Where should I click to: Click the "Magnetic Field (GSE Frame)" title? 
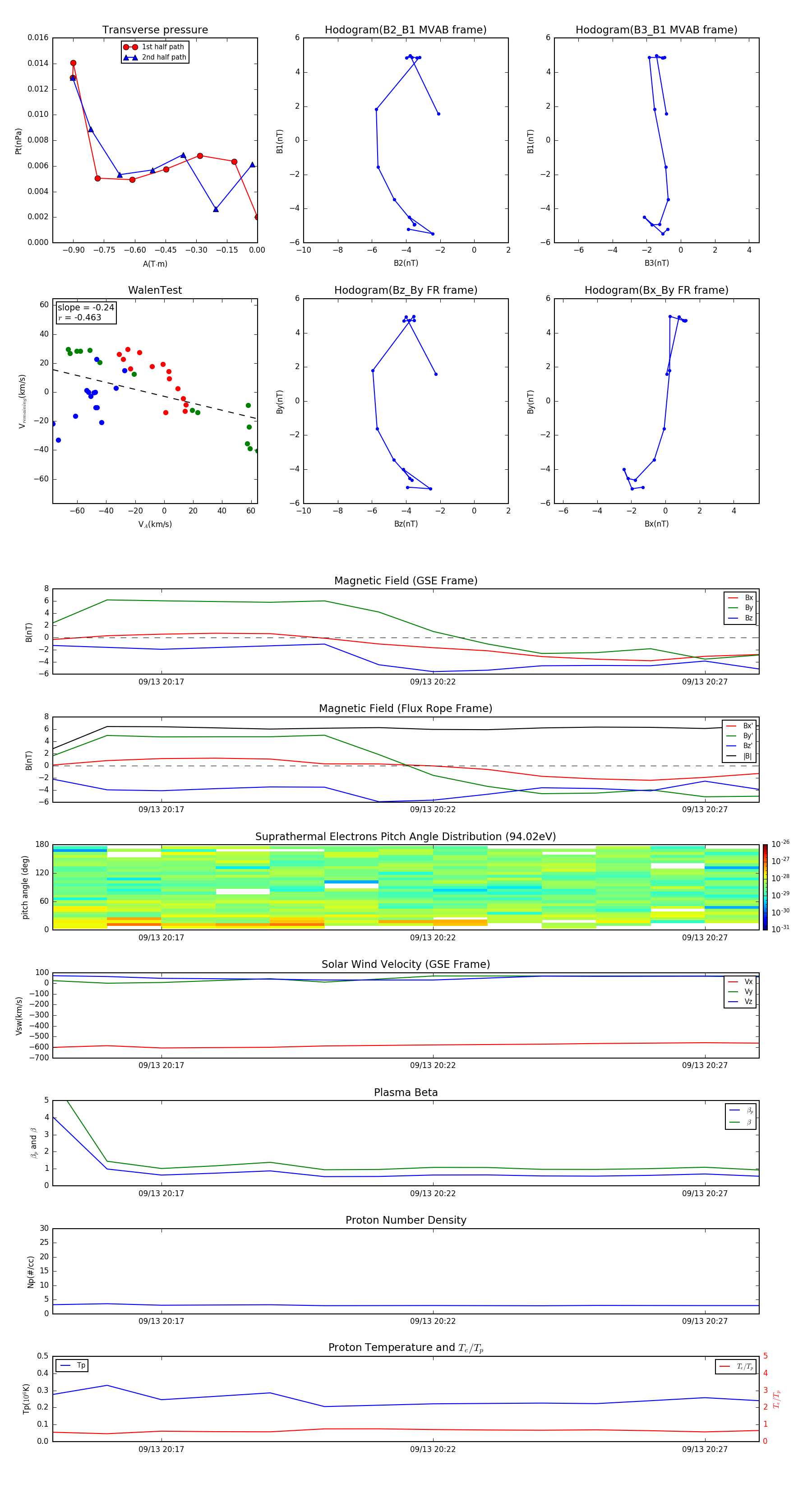406,581
